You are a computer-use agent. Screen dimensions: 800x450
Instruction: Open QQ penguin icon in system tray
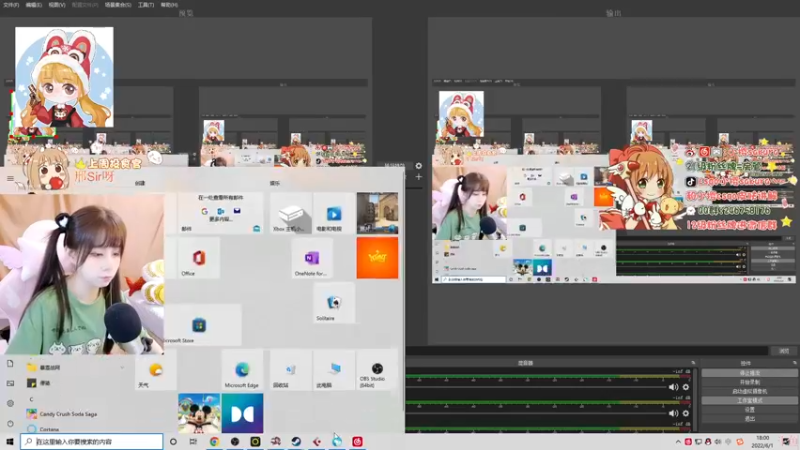708,442
